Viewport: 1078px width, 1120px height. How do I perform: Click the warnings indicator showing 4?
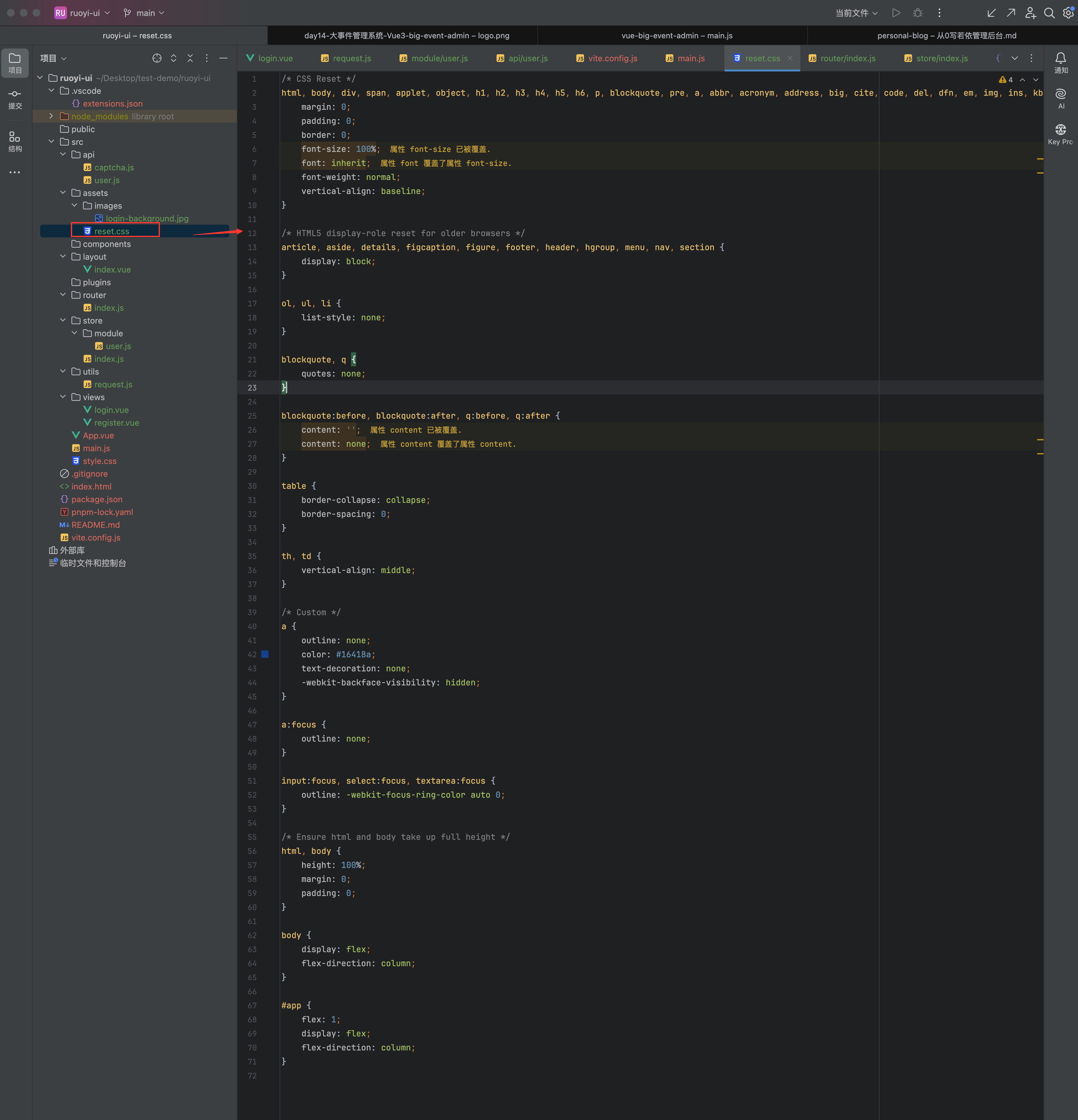[1006, 79]
